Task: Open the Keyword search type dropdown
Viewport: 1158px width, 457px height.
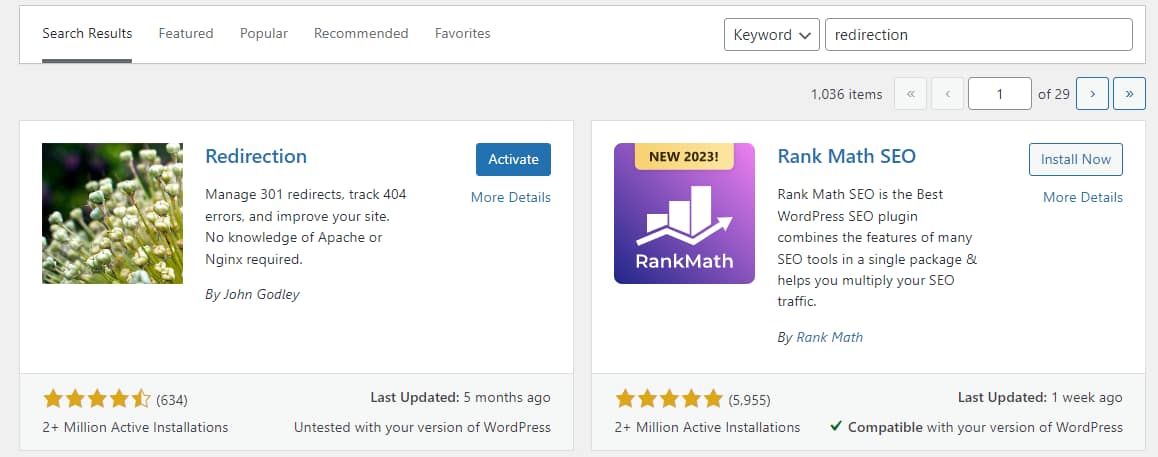Action: point(771,34)
